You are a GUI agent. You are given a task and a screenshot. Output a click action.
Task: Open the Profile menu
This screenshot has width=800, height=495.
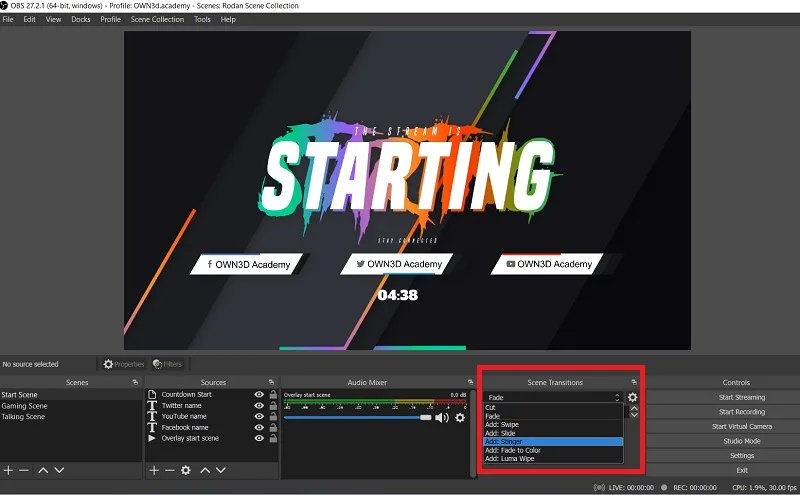coord(110,19)
